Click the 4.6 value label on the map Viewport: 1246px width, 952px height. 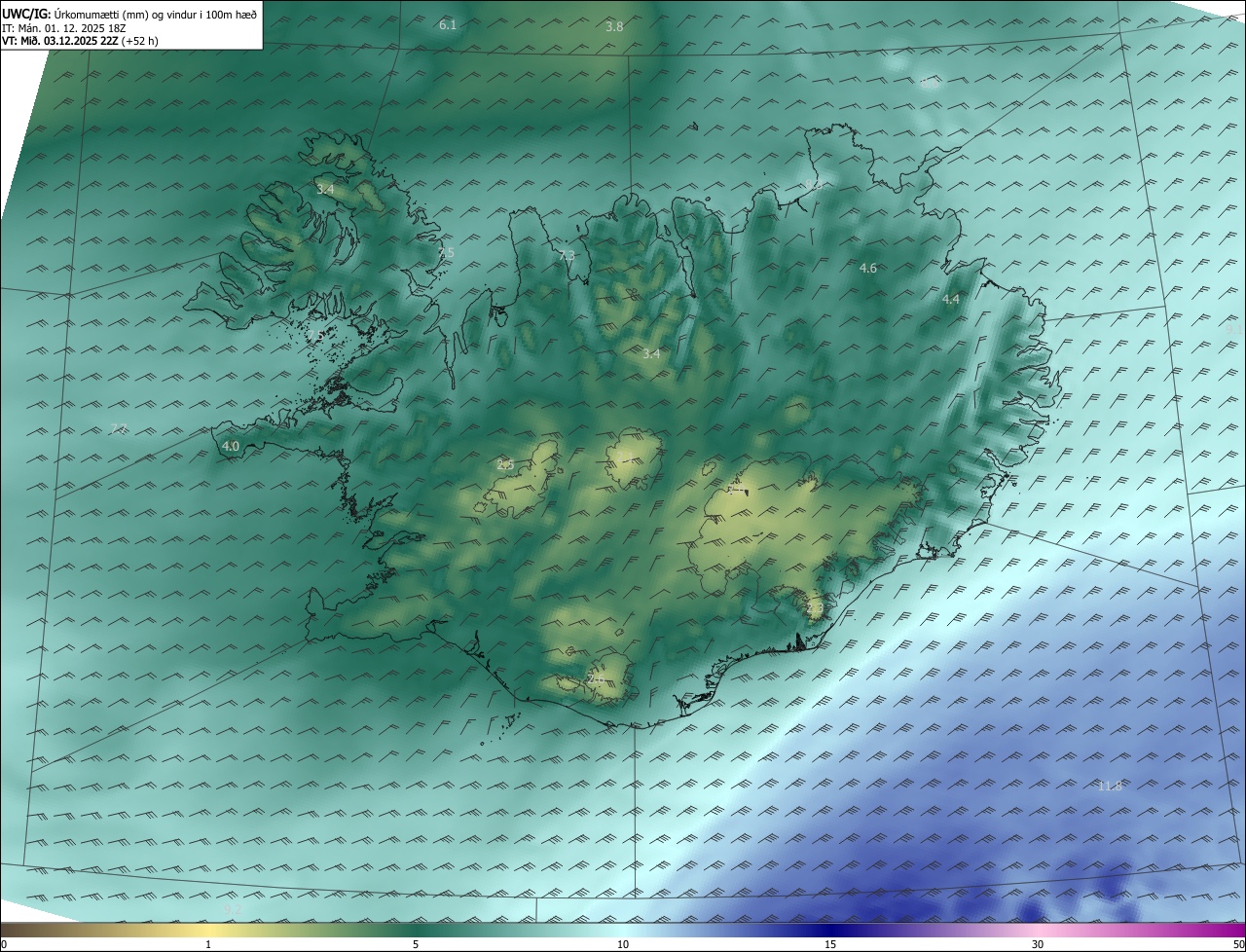point(868,268)
